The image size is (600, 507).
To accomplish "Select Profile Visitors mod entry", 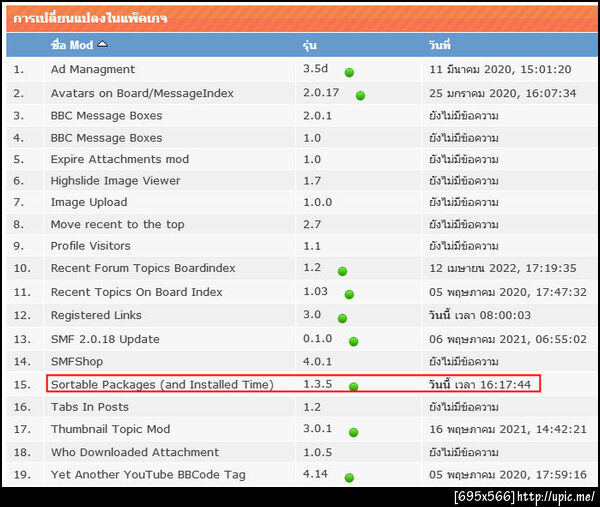I will point(90,246).
